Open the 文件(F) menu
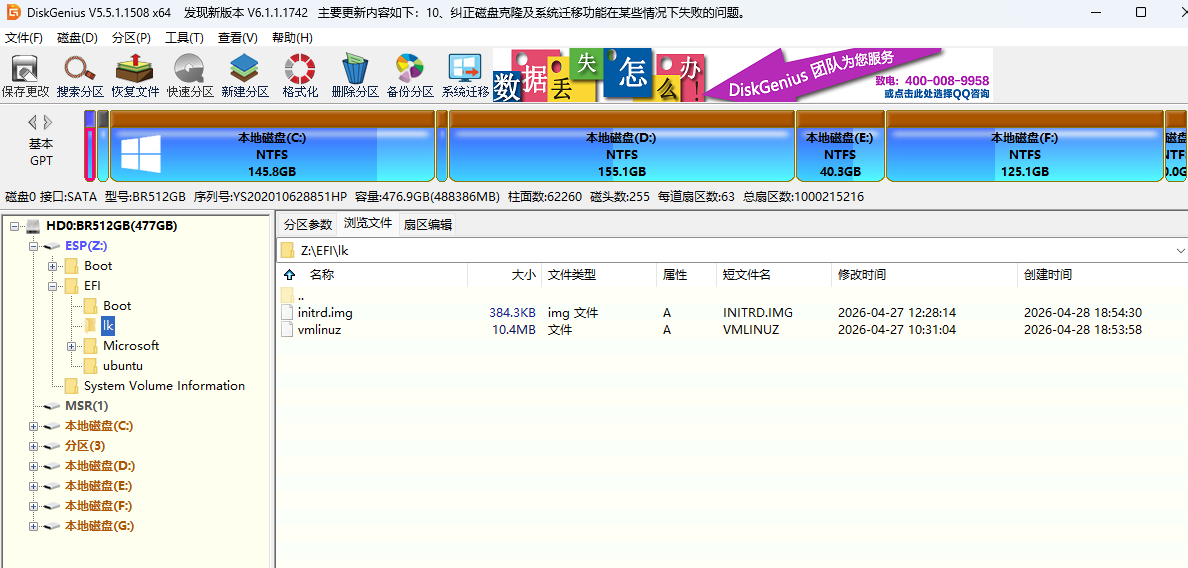 pos(23,37)
